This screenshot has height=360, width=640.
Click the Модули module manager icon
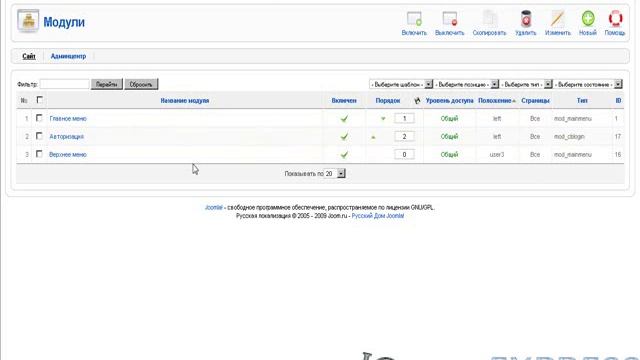[x=28, y=20]
